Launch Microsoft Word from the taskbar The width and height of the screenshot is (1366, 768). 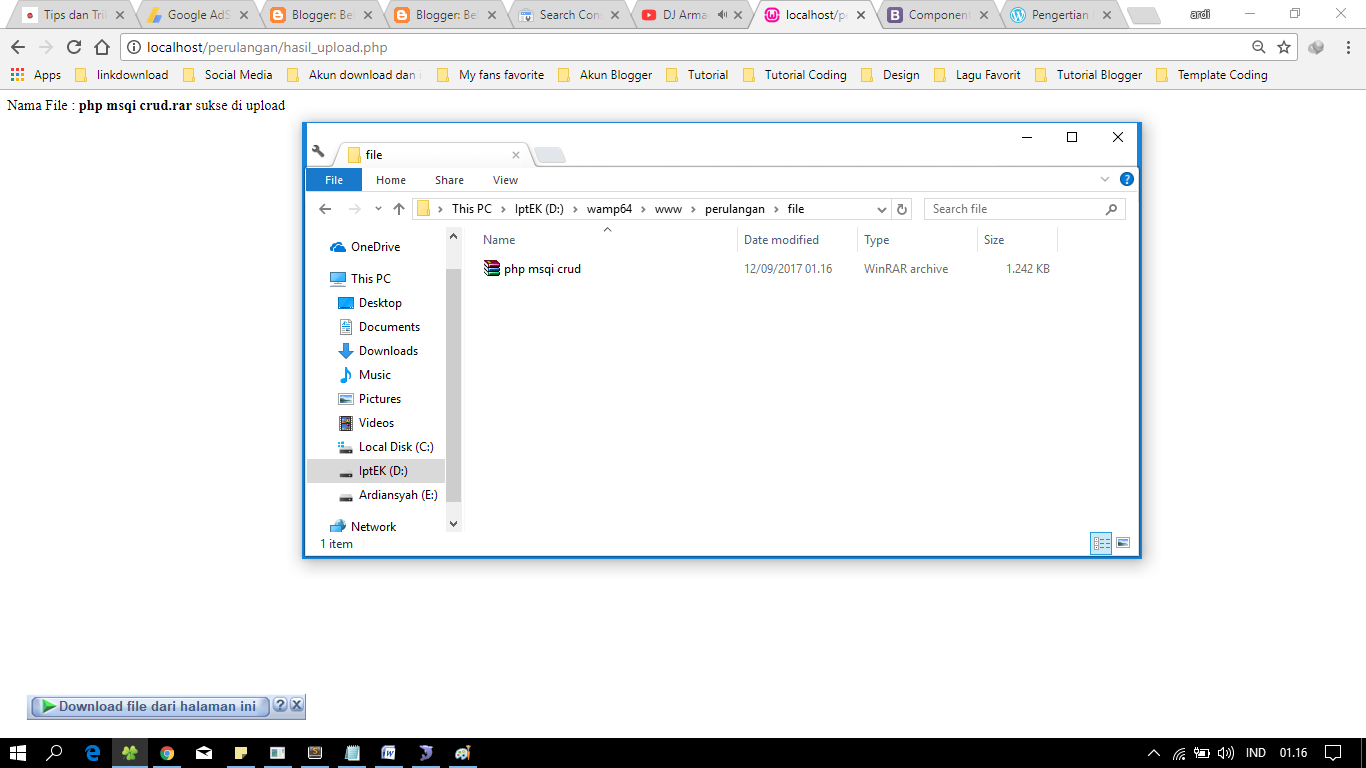(x=389, y=752)
